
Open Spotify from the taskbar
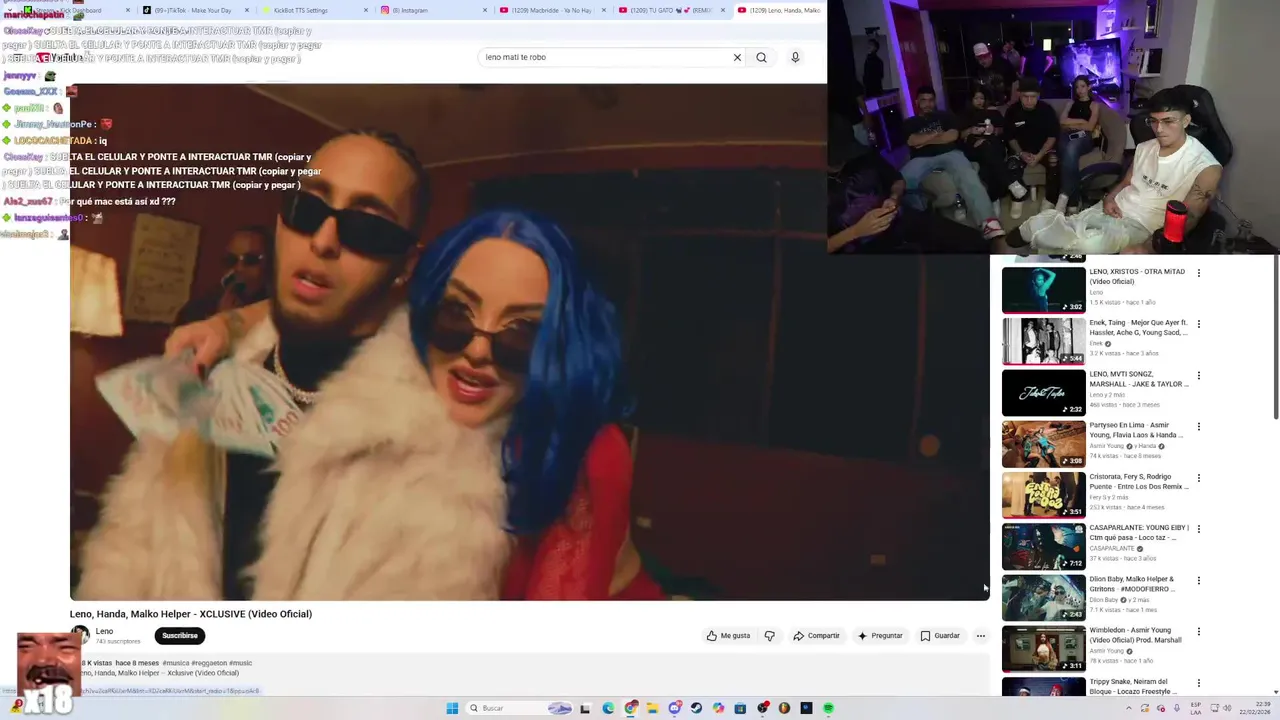tap(828, 708)
